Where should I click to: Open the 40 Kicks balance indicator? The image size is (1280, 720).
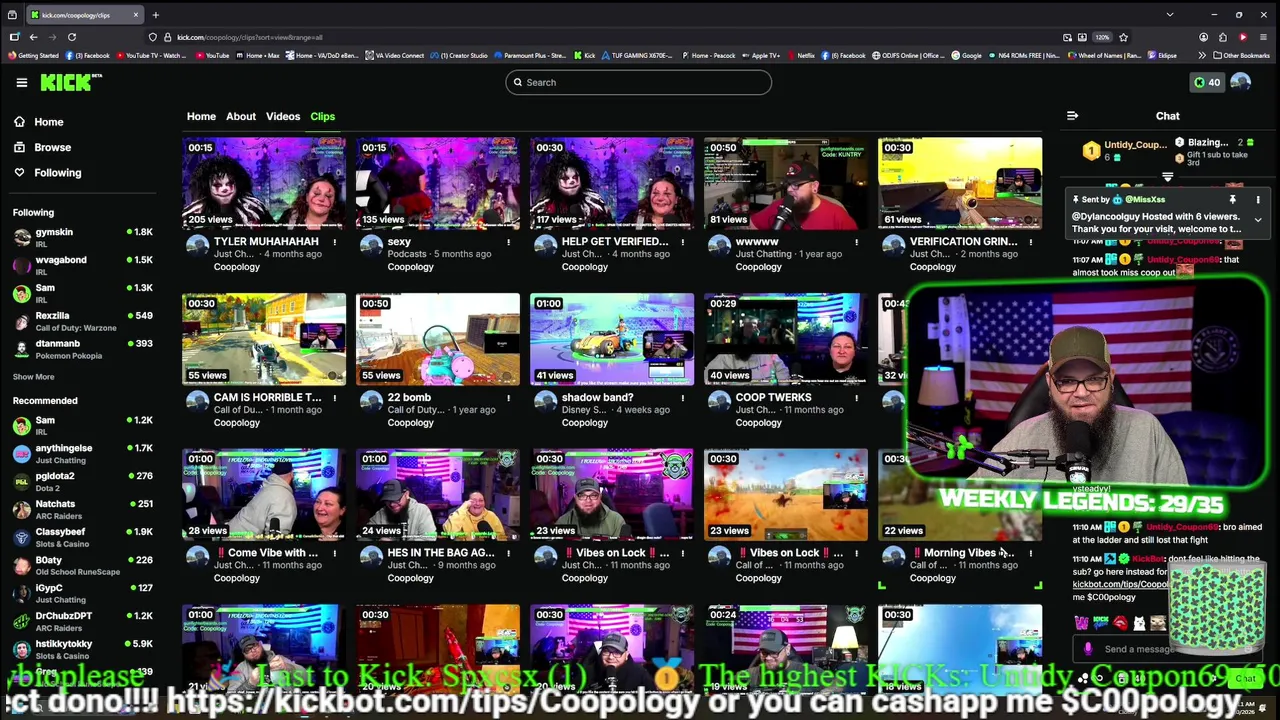point(1206,83)
